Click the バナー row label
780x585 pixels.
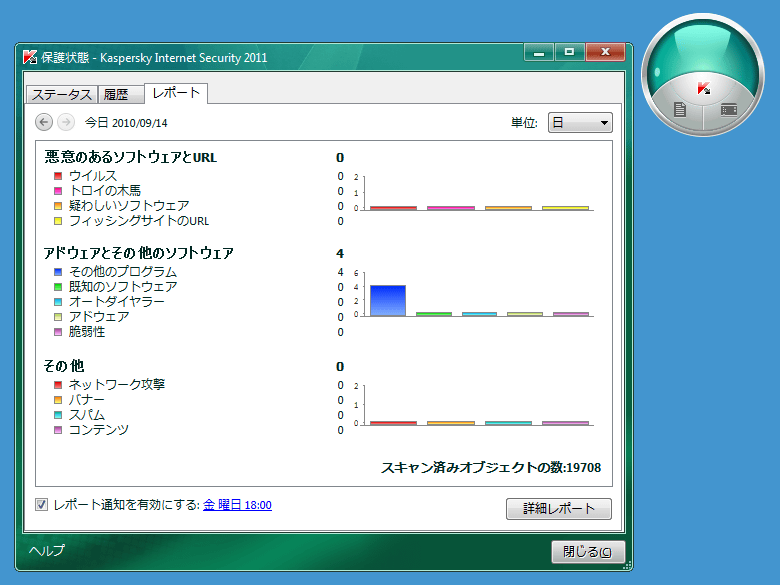click(x=87, y=399)
